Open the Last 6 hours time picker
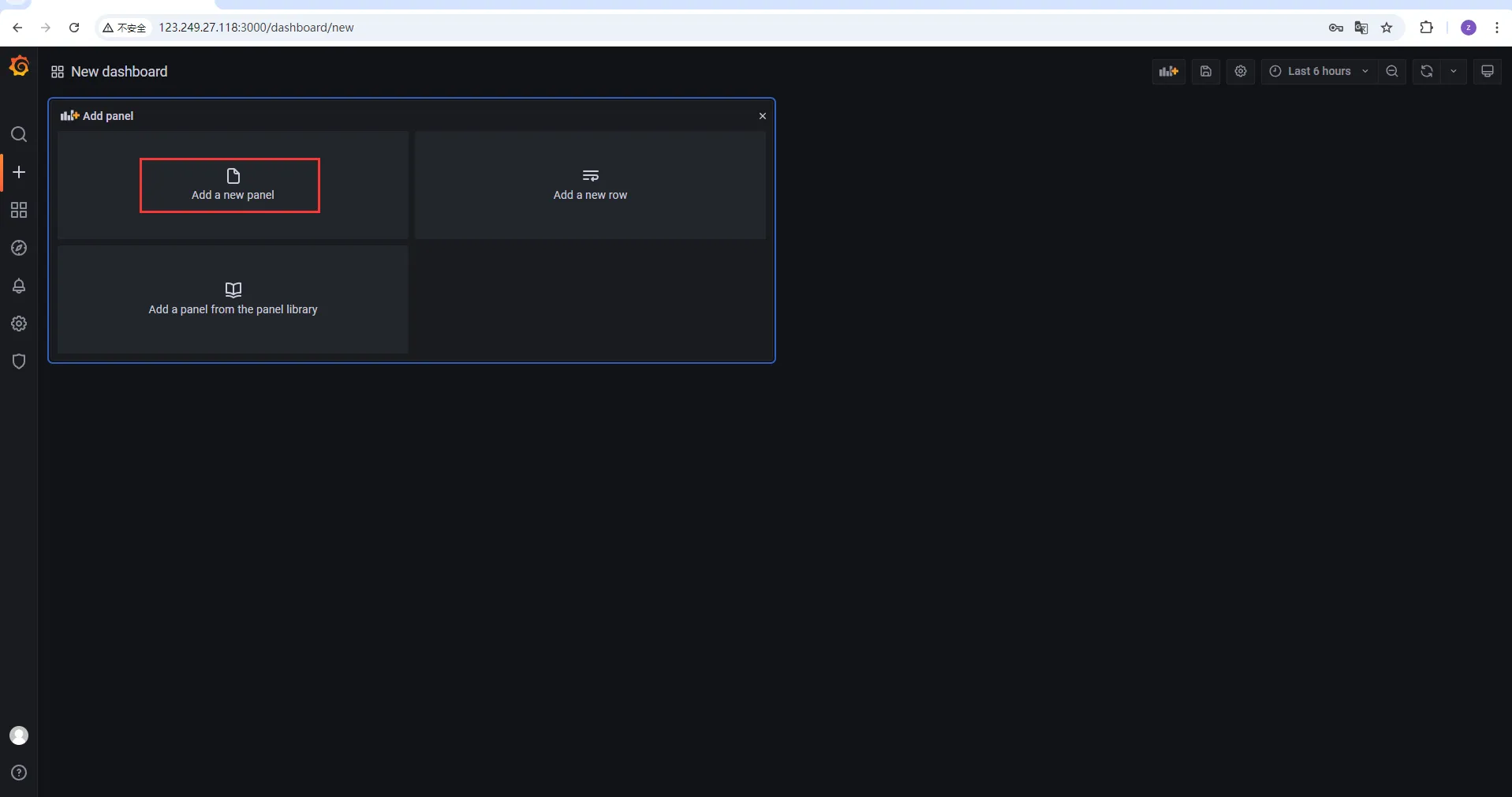 click(1319, 71)
